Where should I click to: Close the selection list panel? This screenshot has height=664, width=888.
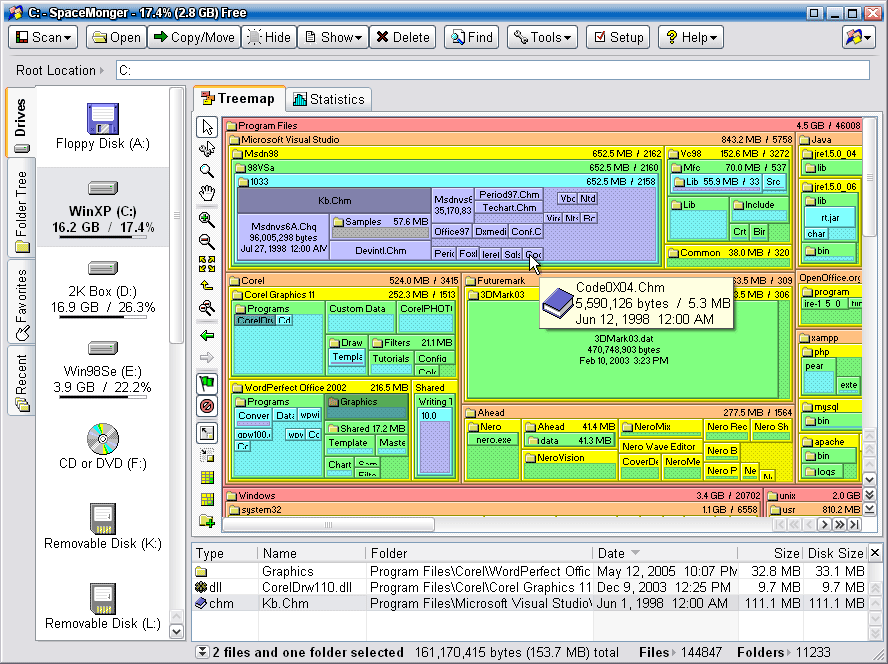click(875, 553)
